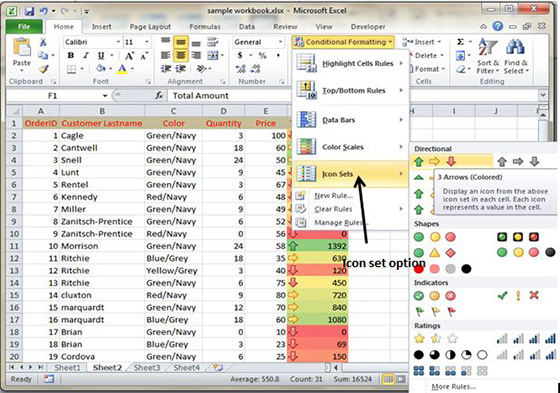The height and width of the screenshot is (393, 560).
Task: Open the Format cells dropdown
Action: pyautogui.click(x=430, y=69)
